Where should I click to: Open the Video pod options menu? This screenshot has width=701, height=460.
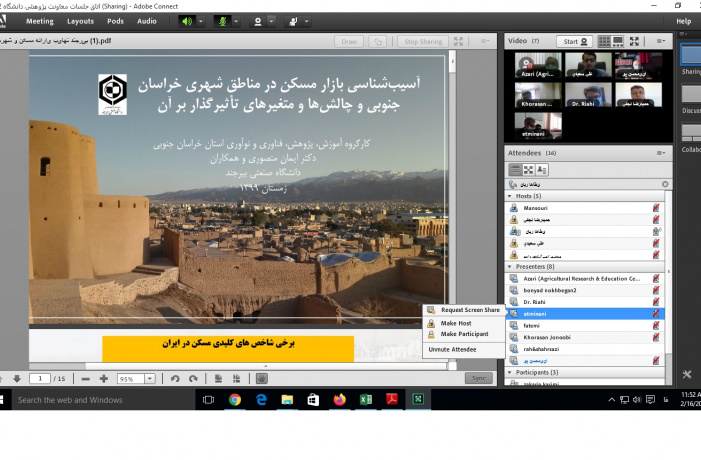[x=661, y=41]
